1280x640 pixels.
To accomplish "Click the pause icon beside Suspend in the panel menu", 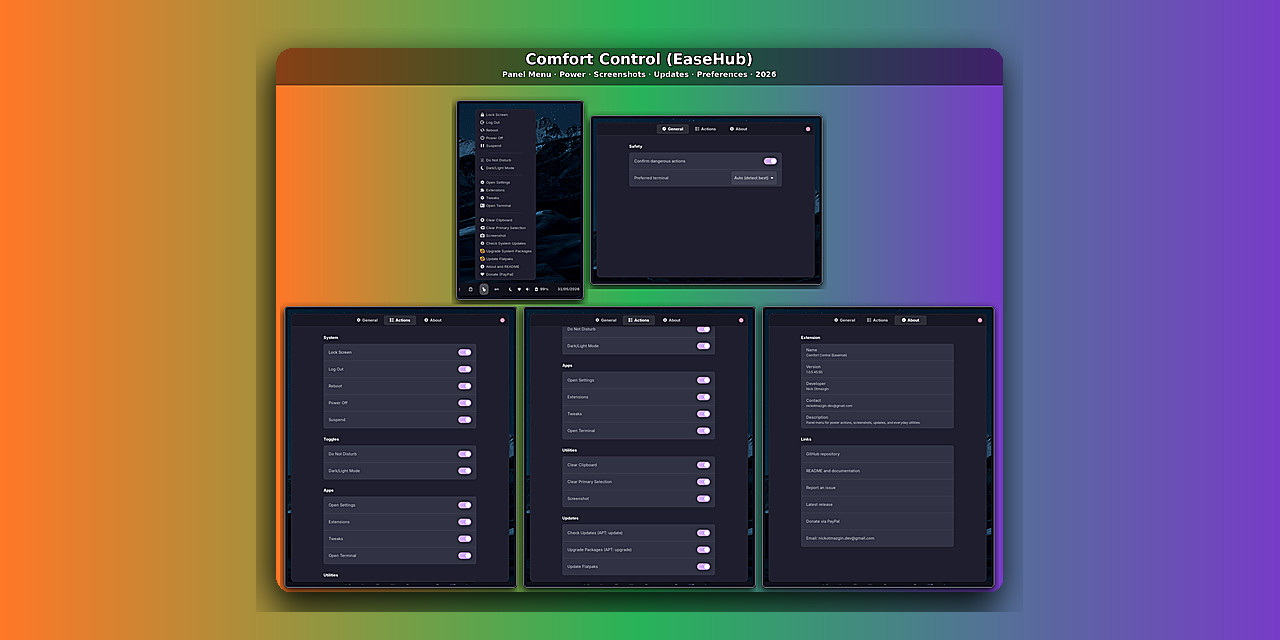I will coord(481,145).
